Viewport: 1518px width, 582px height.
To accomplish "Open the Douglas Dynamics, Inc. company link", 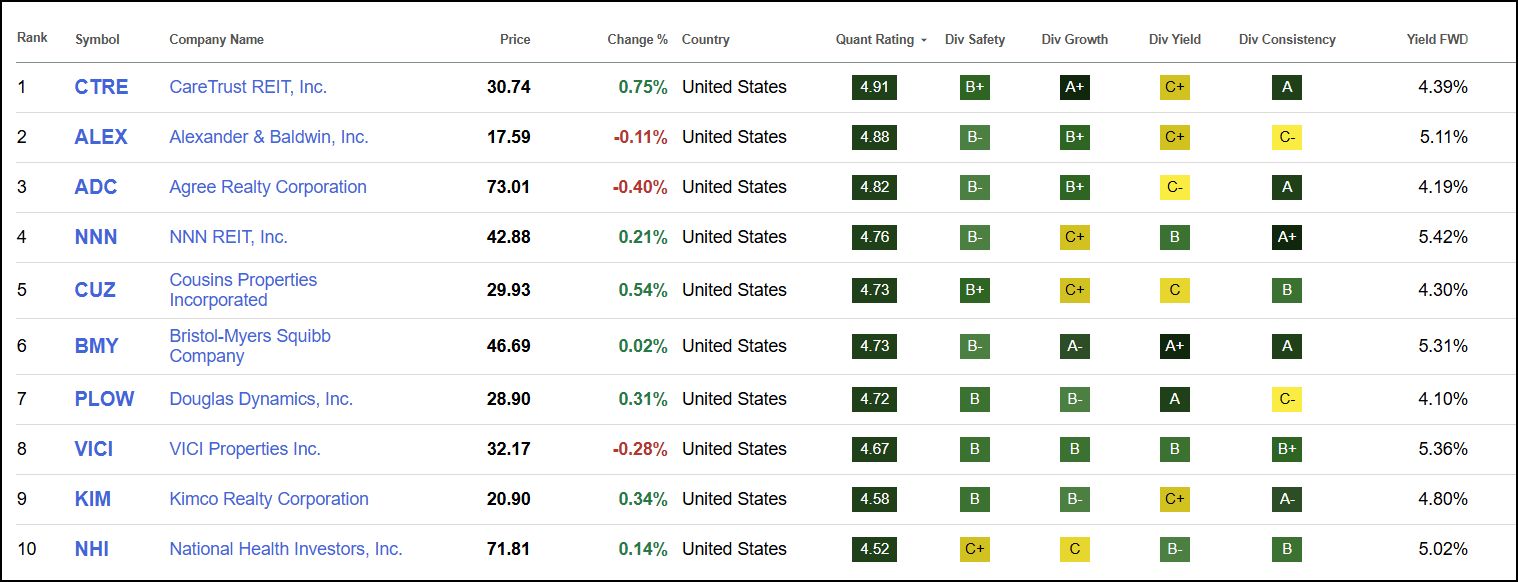I will click(260, 398).
